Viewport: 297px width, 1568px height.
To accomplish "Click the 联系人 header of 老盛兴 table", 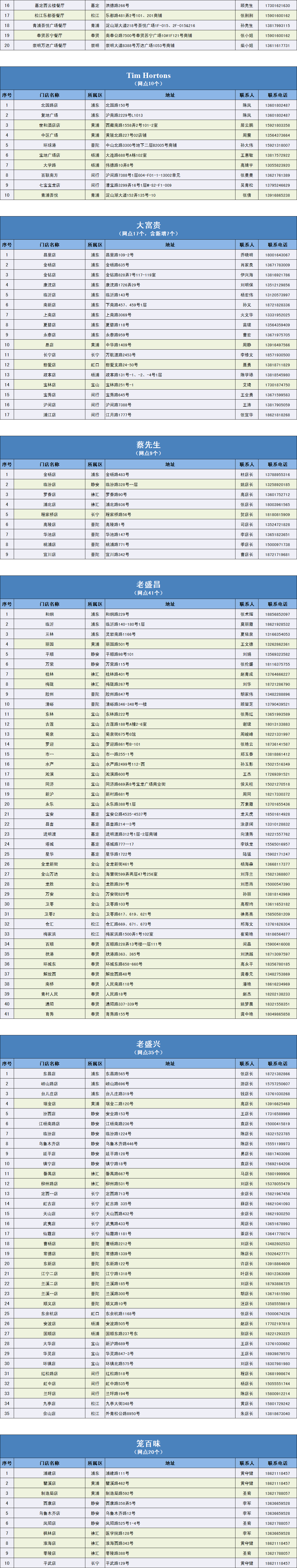I will click(x=246, y=1063).
